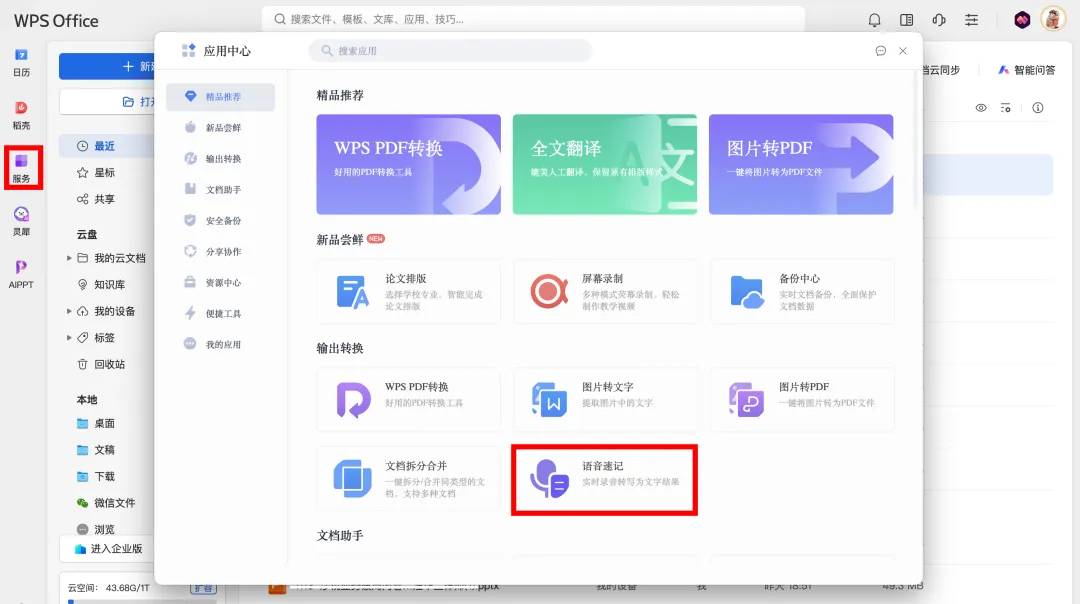1080x604 pixels.
Task: Open 最近 recent files list
Action: (107, 146)
